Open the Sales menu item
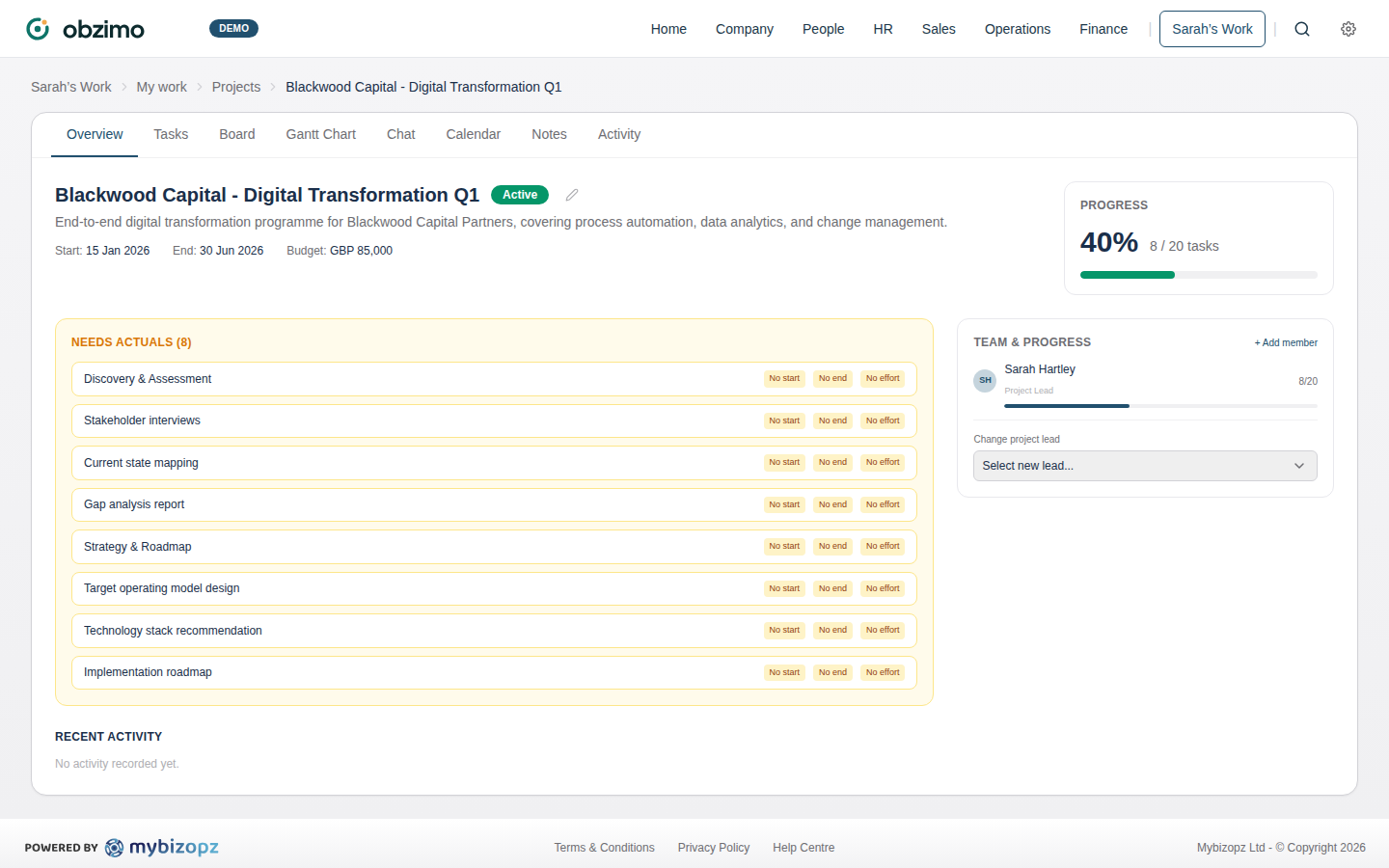The width and height of the screenshot is (1389, 868). point(939,29)
